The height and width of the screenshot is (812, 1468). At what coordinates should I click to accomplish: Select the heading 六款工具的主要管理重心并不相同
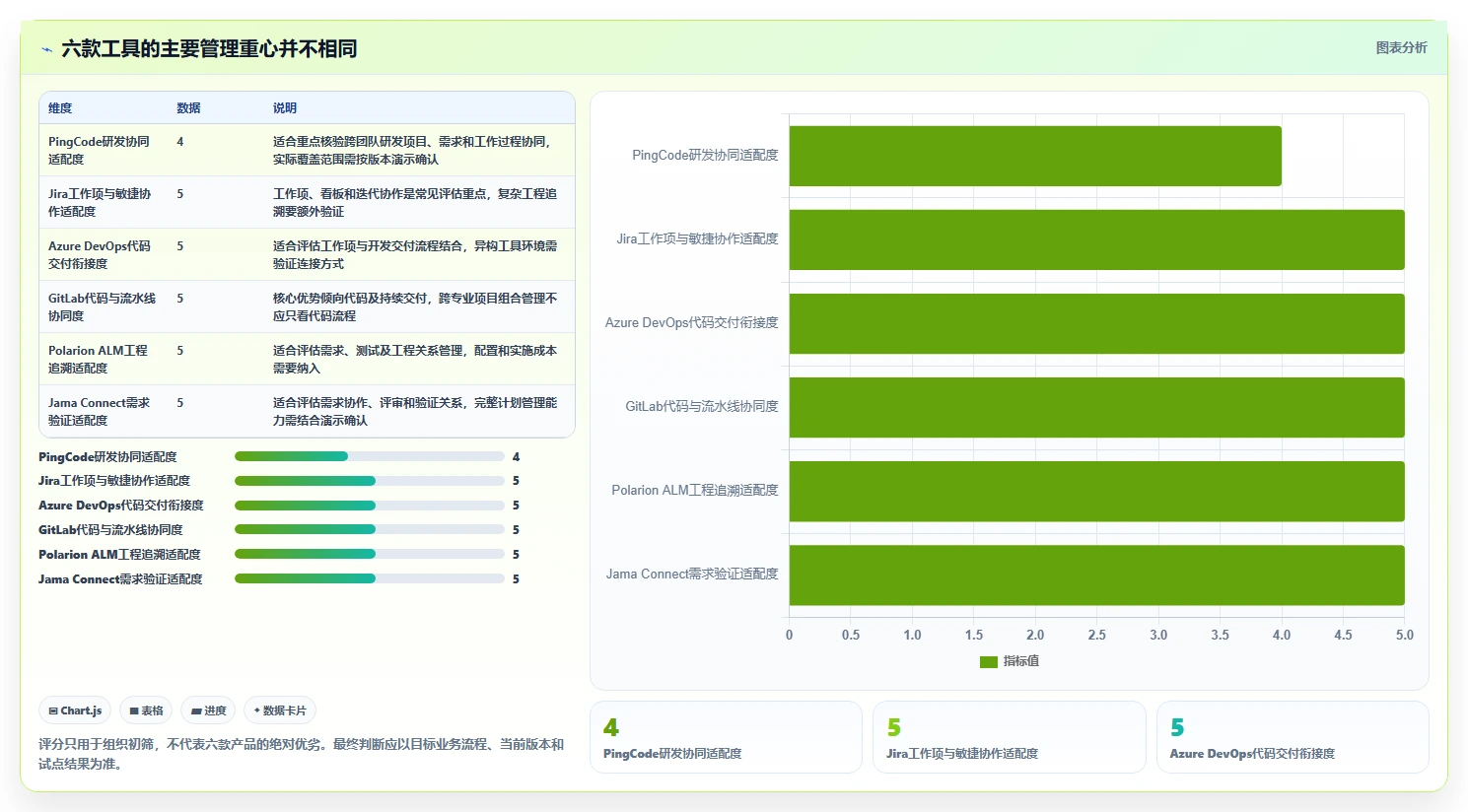pyautogui.click(x=209, y=49)
